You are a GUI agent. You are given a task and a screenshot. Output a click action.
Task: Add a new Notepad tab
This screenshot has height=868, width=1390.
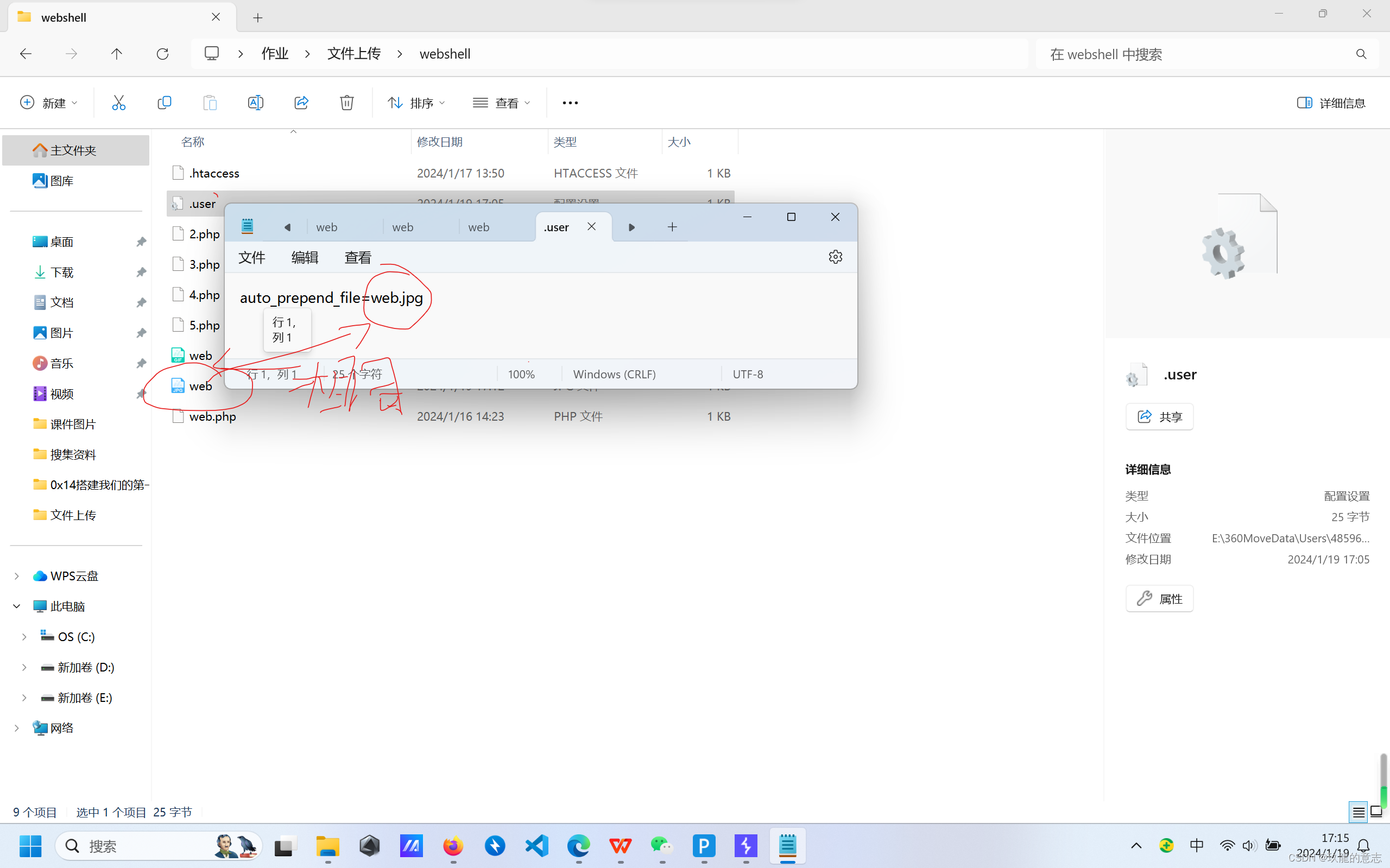(x=672, y=227)
